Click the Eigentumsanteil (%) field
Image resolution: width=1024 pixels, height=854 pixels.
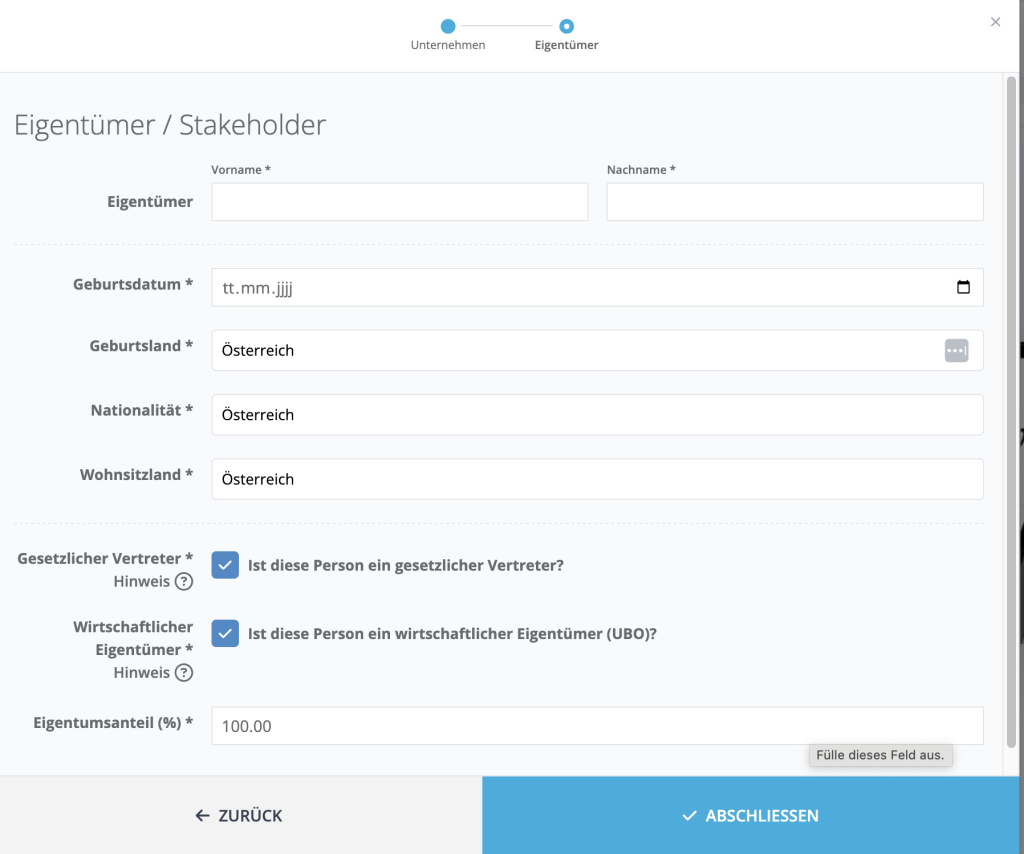tap(597, 725)
